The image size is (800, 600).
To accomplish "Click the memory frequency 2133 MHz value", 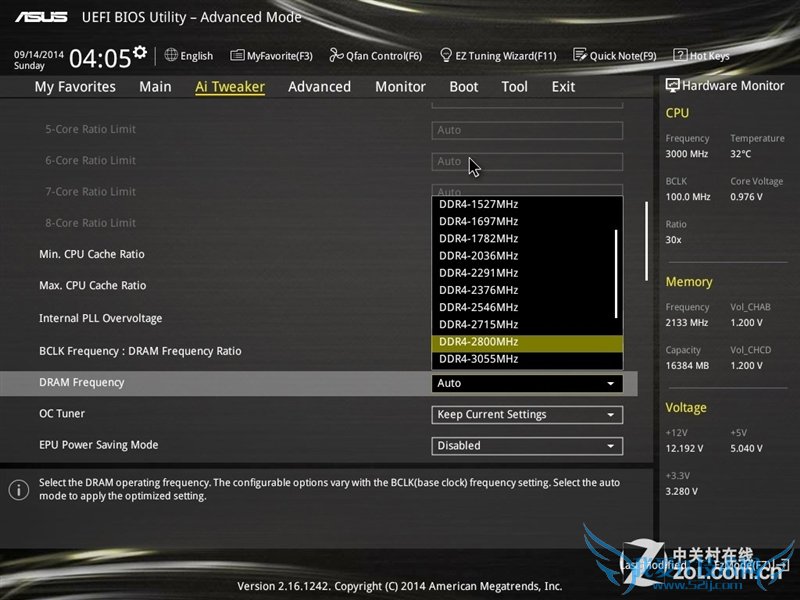I will click(687, 322).
